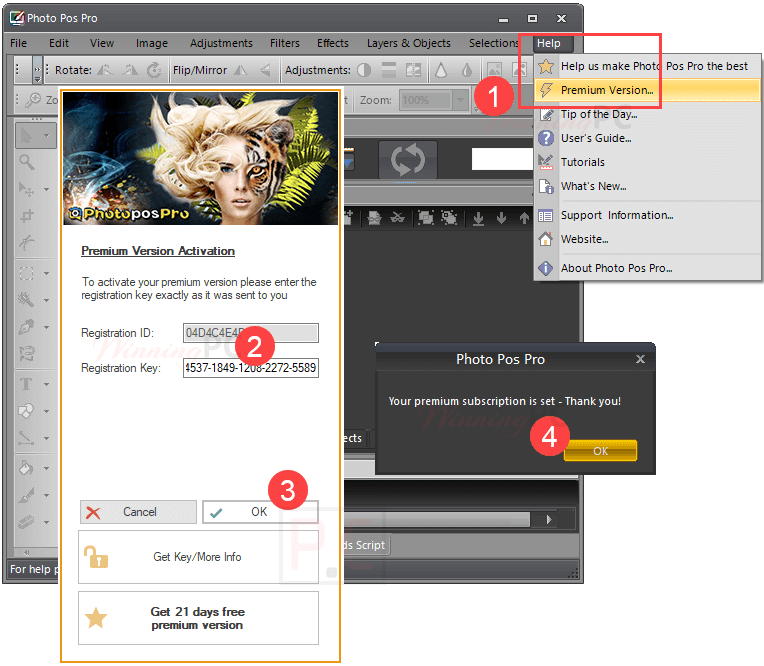The image size is (764, 666).
Task: Click the Get Key/More Info button
Action: (x=198, y=557)
